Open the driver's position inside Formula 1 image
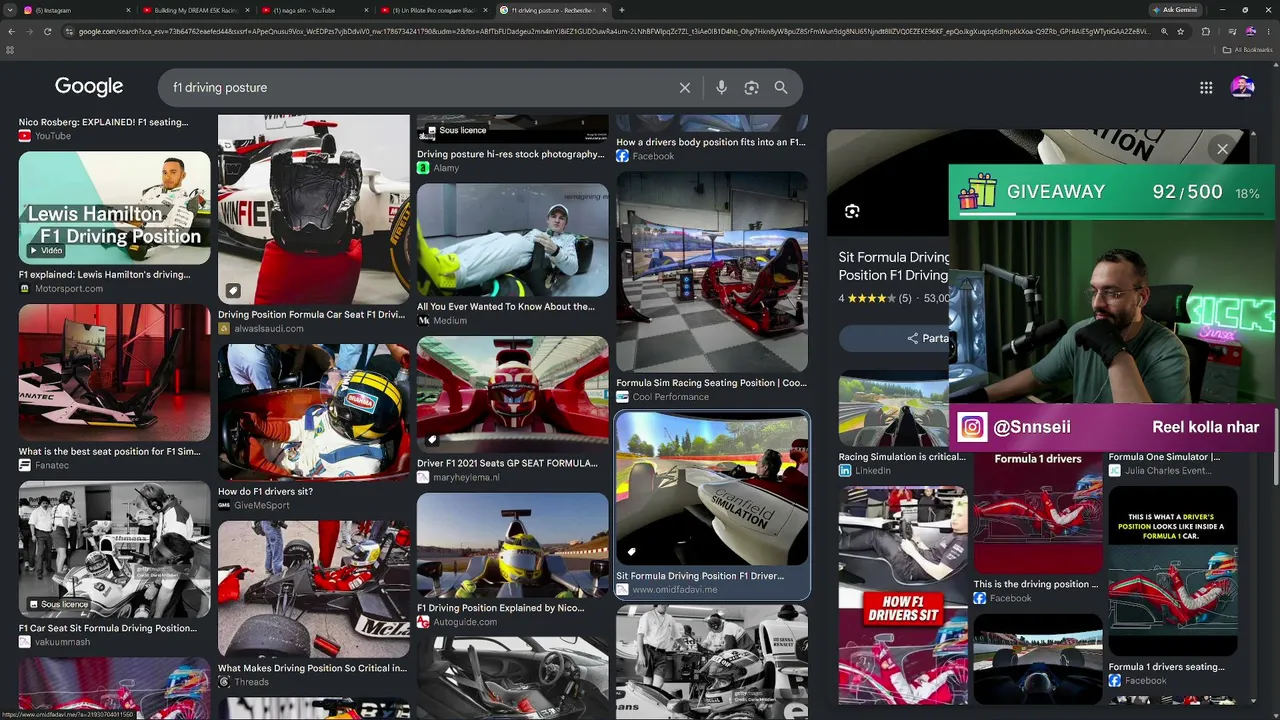The width and height of the screenshot is (1280, 720). [1173, 572]
